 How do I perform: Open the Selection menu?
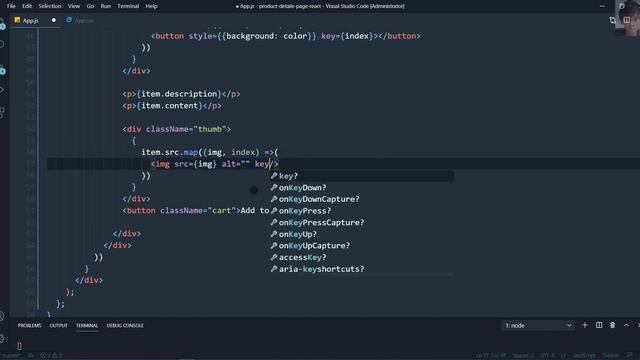tap(50, 6)
